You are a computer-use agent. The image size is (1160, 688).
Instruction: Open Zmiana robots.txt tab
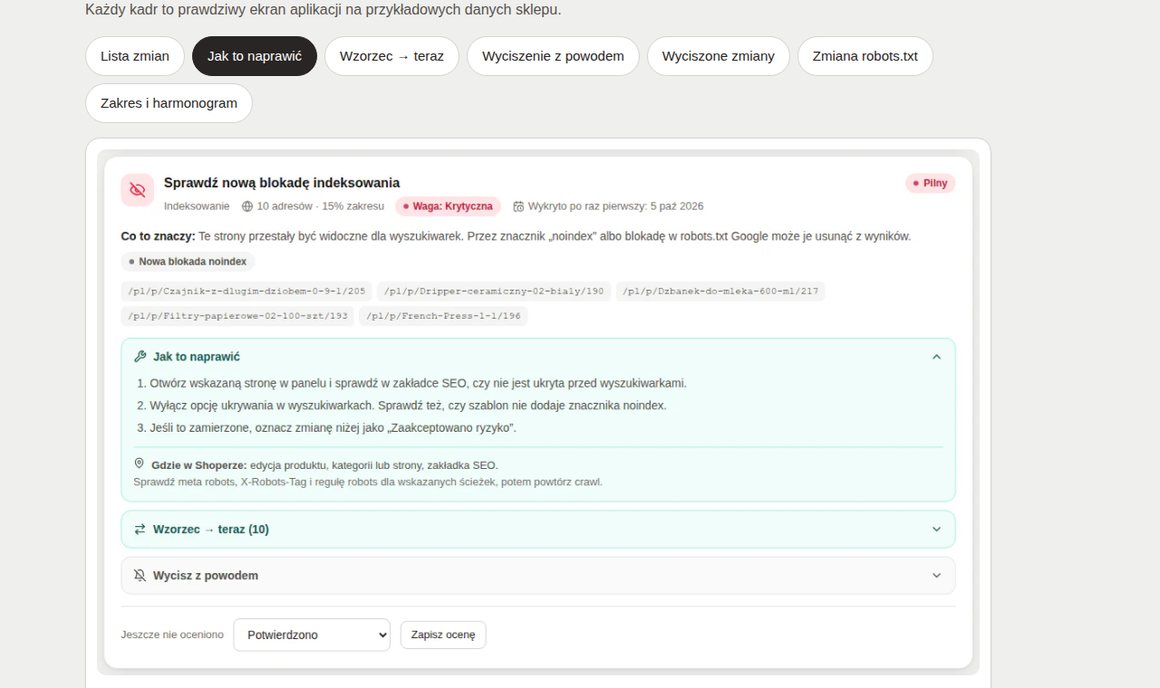tap(865, 56)
